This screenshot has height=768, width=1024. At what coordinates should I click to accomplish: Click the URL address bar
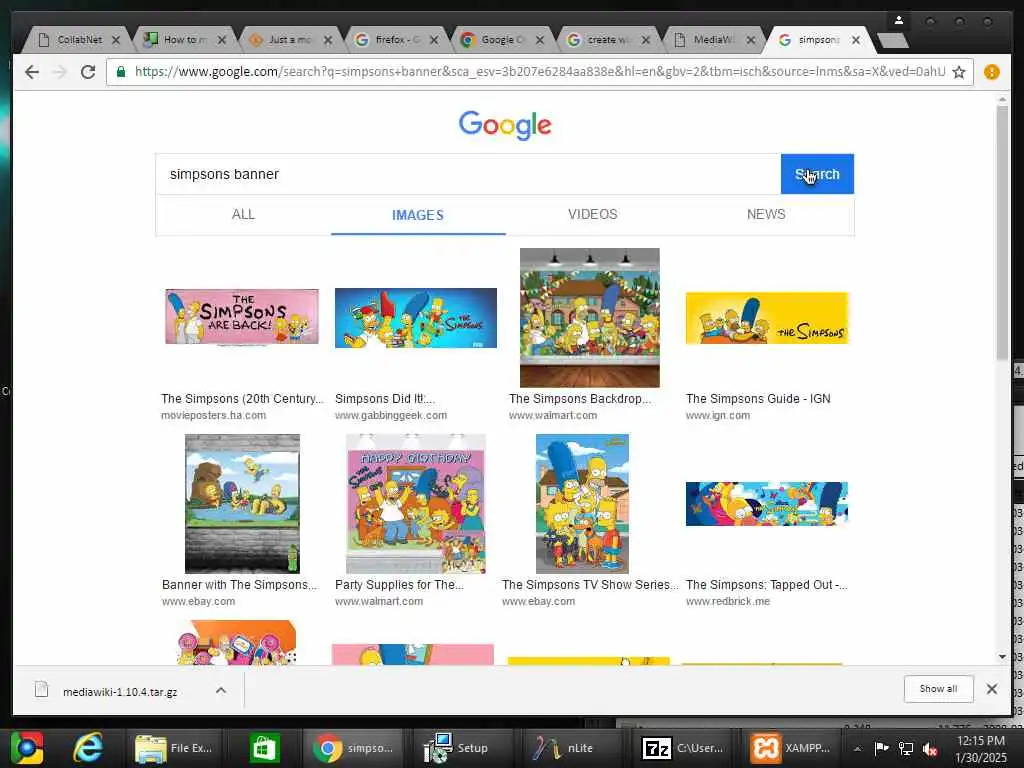point(539,72)
